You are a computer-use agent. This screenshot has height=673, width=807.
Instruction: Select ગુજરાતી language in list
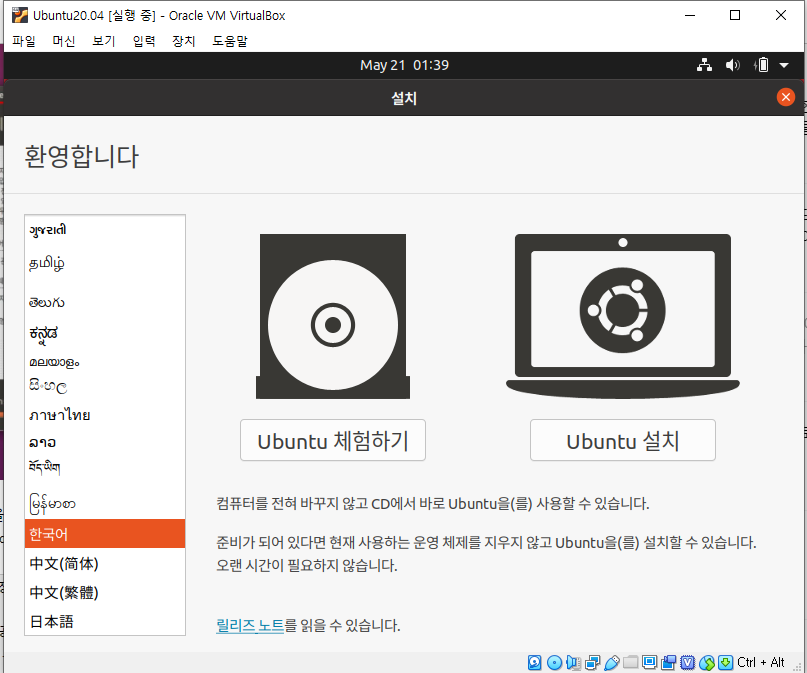105,230
